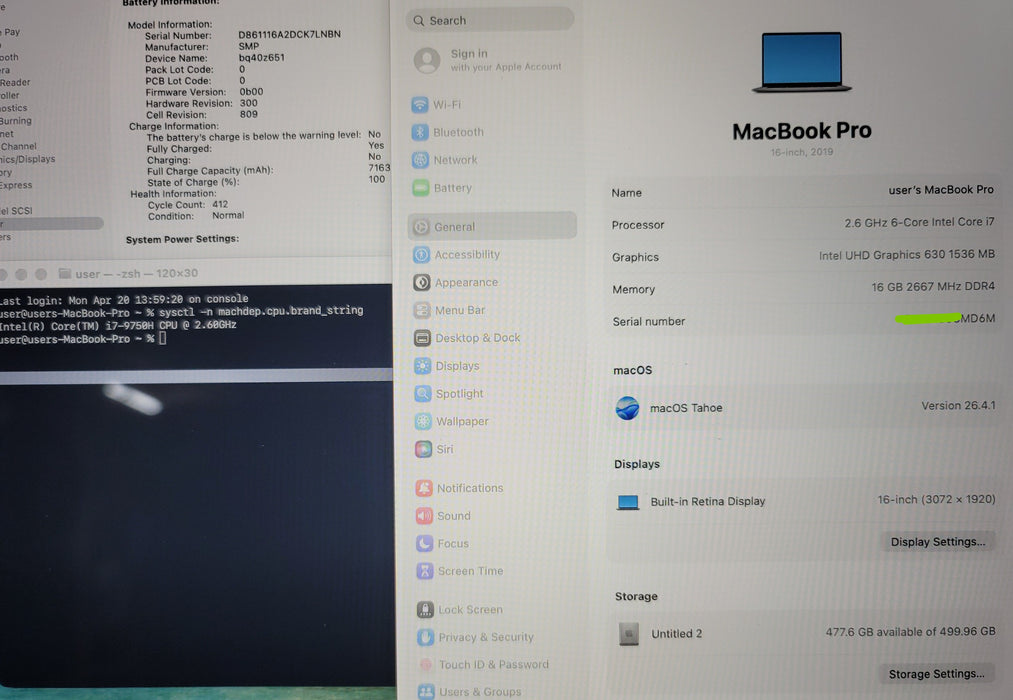Open Display Settings
The width and height of the screenshot is (1013, 700).
[x=938, y=542]
